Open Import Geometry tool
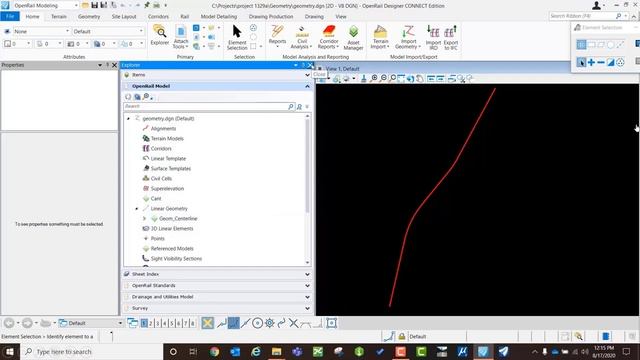Image resolution: width=640 pixels, height=360 pixels. [408, 37]
